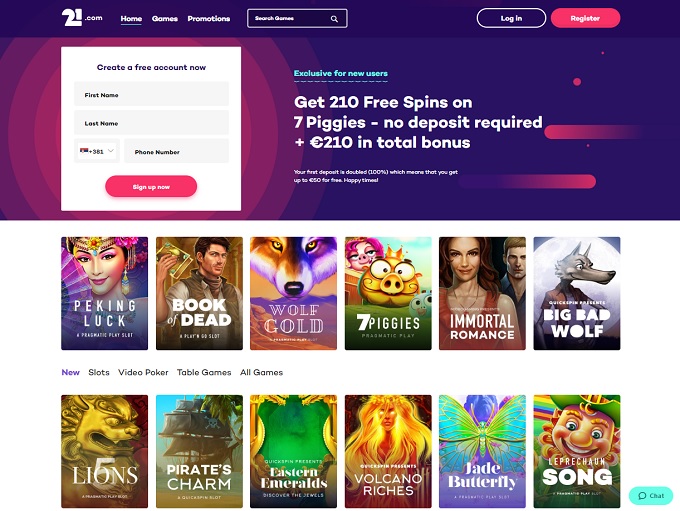Viewport: 680px width, 511px height.
Task: Open the Book of Dead game
Action: click(x=199, y=293)
